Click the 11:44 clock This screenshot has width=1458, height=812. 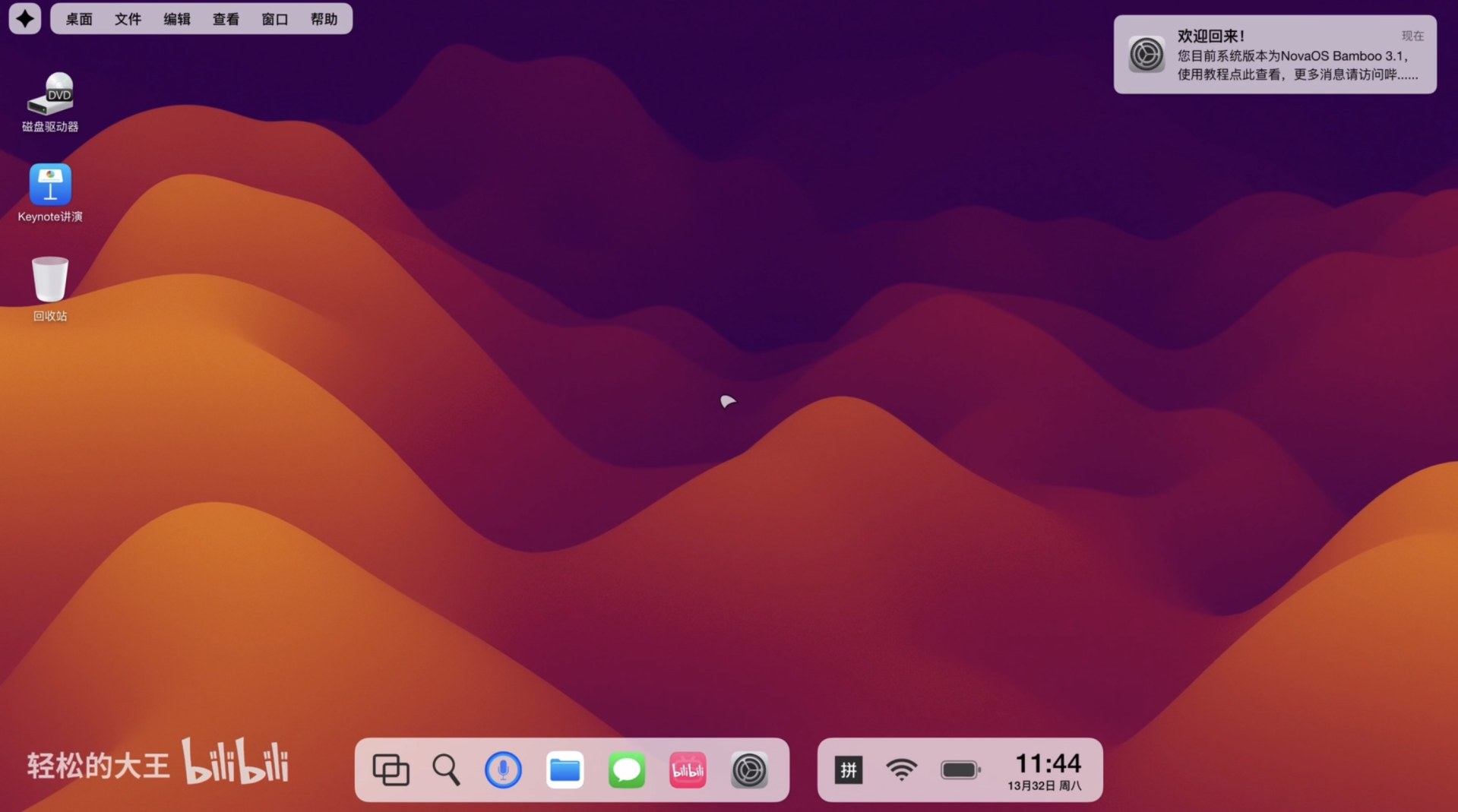(1048, 763)
